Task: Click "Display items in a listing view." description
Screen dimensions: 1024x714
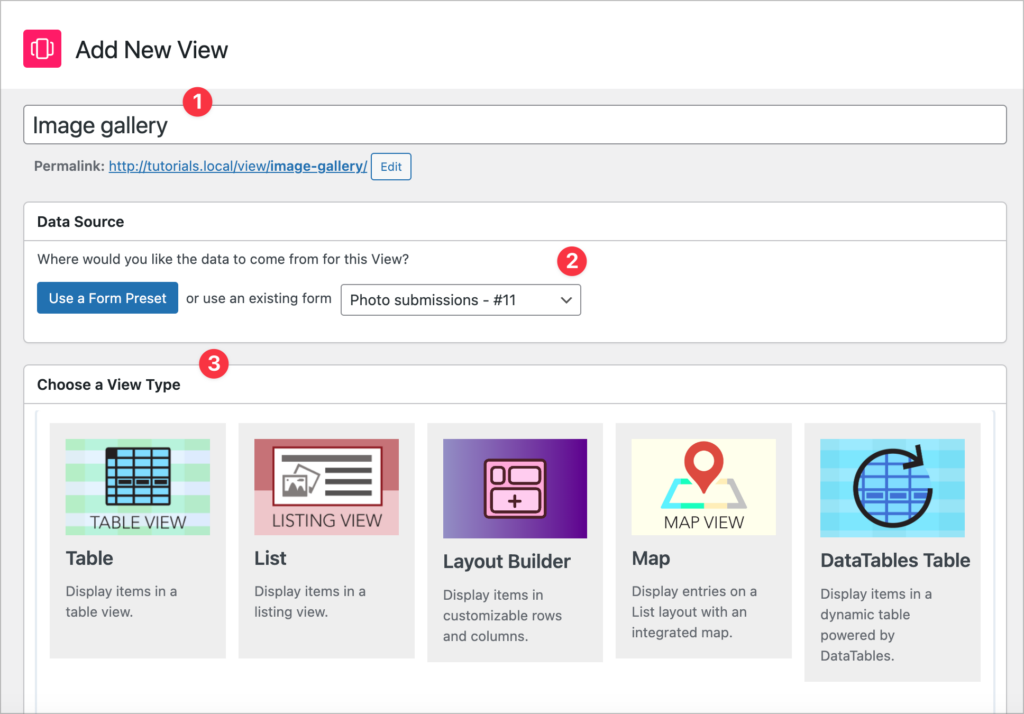Action: 310,602
